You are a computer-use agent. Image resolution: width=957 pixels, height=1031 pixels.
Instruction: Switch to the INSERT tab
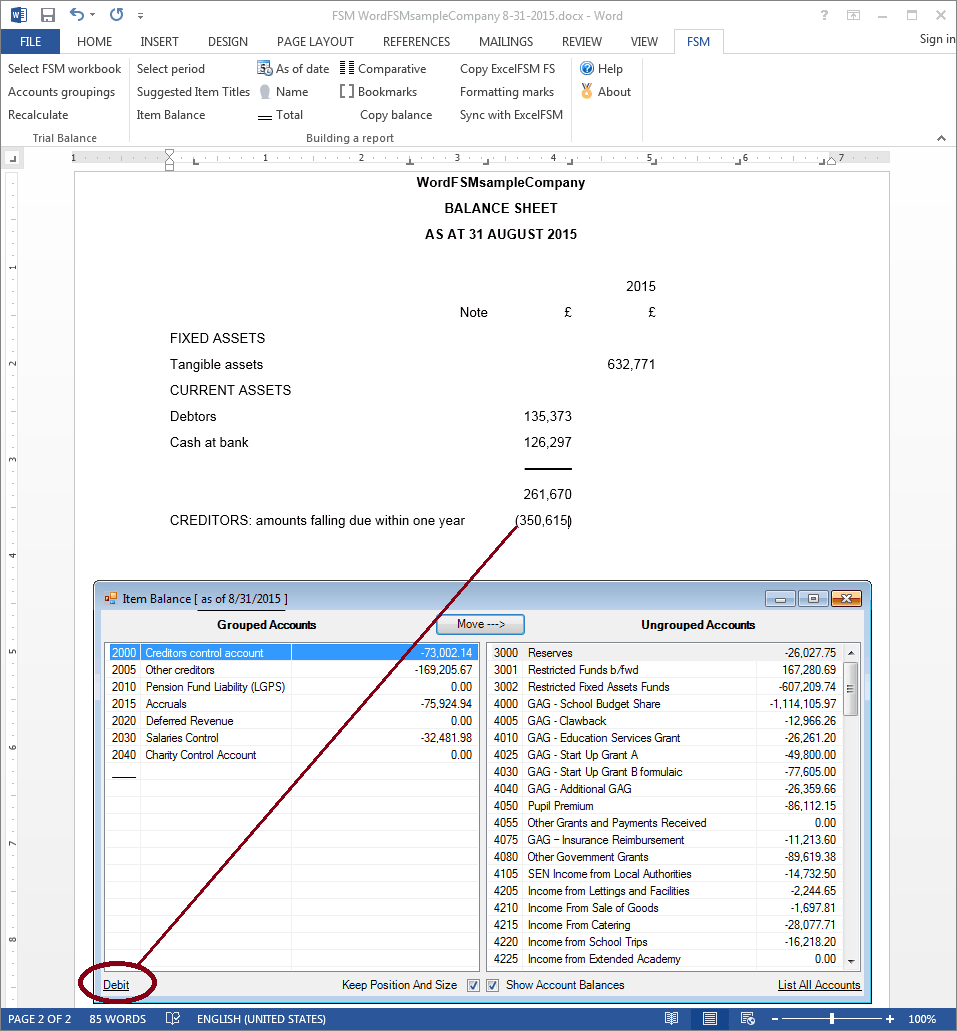[x=159, y=41]
